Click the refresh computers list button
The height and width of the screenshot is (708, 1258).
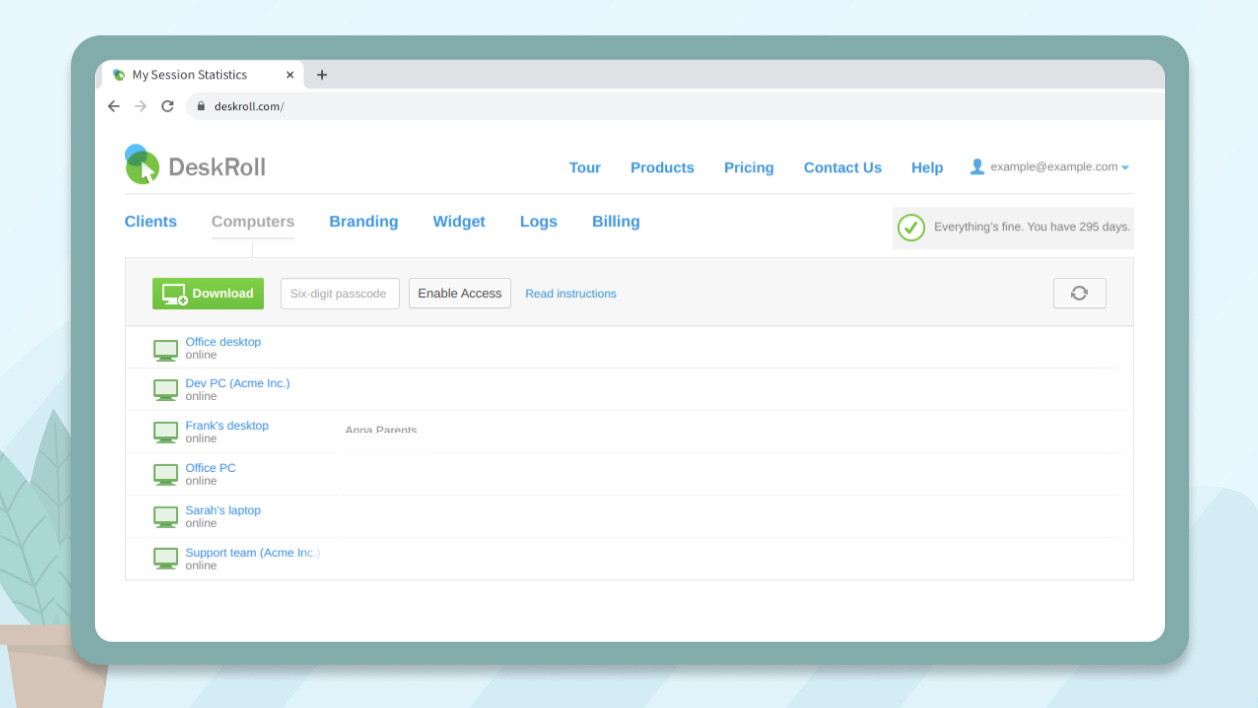coord(1079,293)
